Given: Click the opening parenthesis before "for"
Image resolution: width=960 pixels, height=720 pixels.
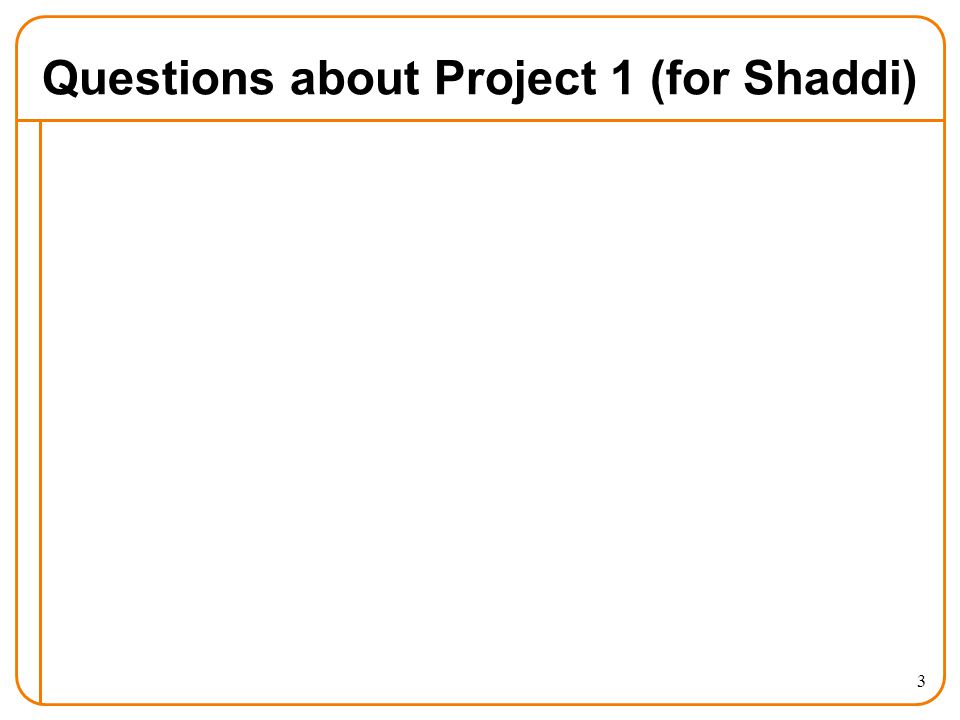Looking at the screenshot, I should pos(656,81).
